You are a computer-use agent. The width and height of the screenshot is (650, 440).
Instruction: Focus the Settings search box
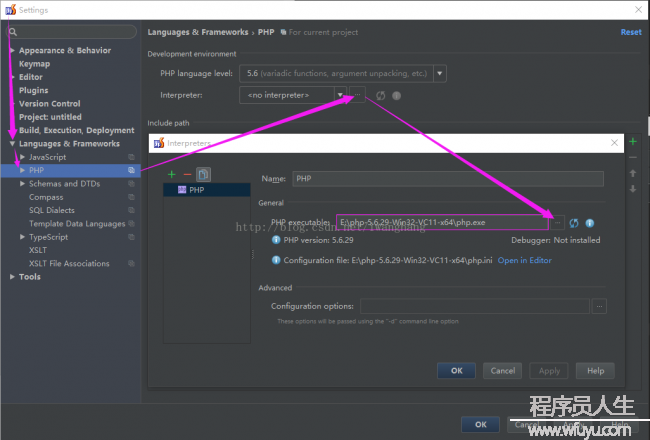[x=72, y=32]
